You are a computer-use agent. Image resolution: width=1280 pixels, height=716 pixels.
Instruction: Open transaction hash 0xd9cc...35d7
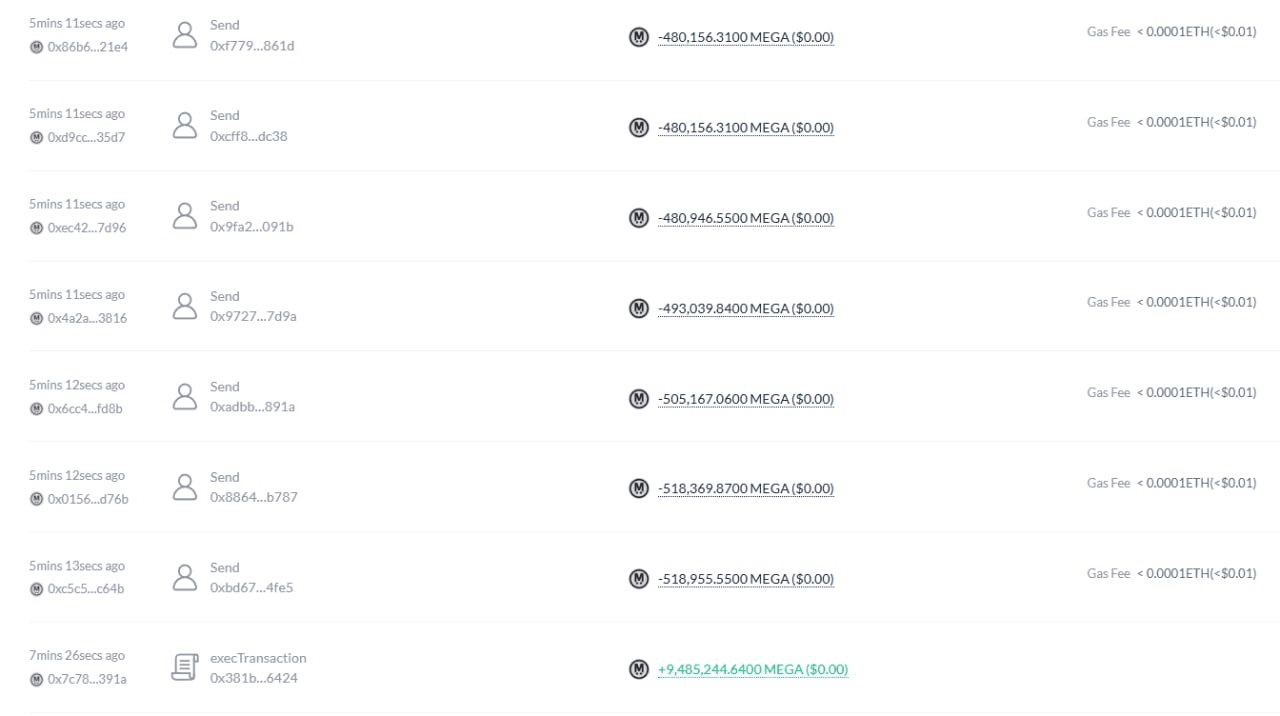click(86, 137)
